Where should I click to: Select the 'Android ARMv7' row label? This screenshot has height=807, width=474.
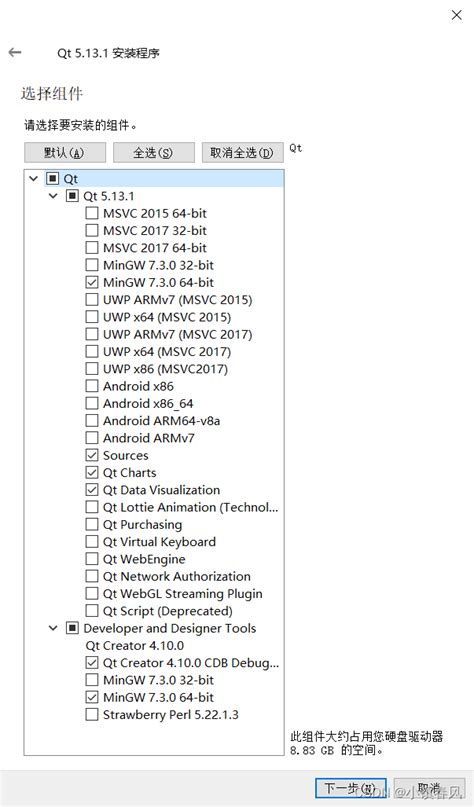coord(149,438)
